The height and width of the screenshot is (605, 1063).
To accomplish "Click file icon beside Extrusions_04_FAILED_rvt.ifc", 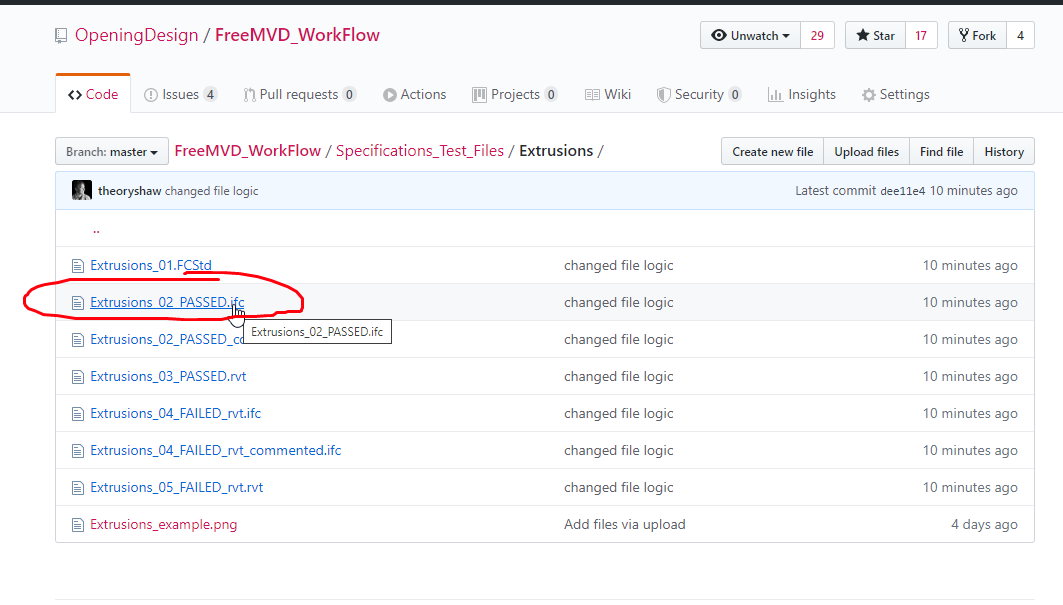I will point(78,414).
